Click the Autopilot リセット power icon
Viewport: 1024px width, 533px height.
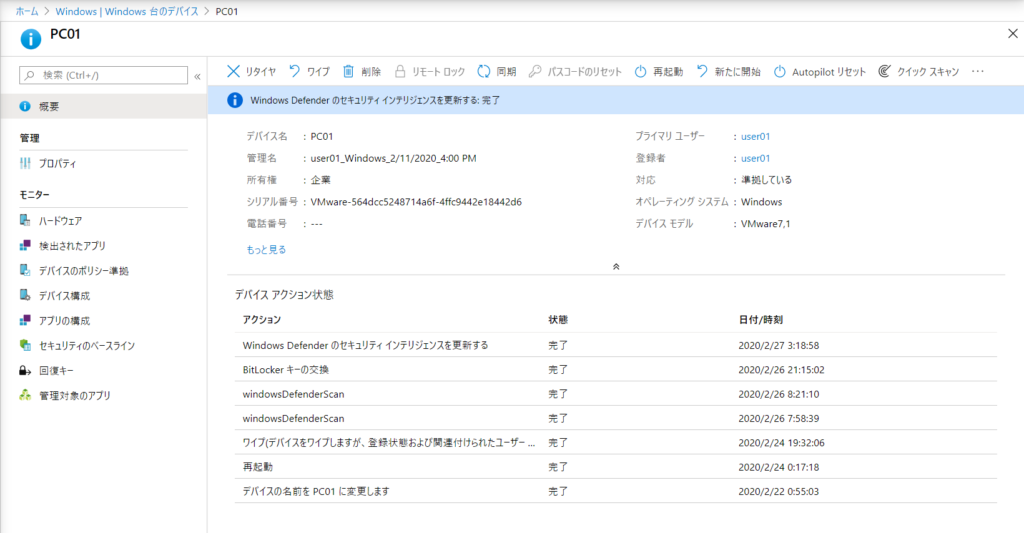pyautogui.click(x=780, y=71)
